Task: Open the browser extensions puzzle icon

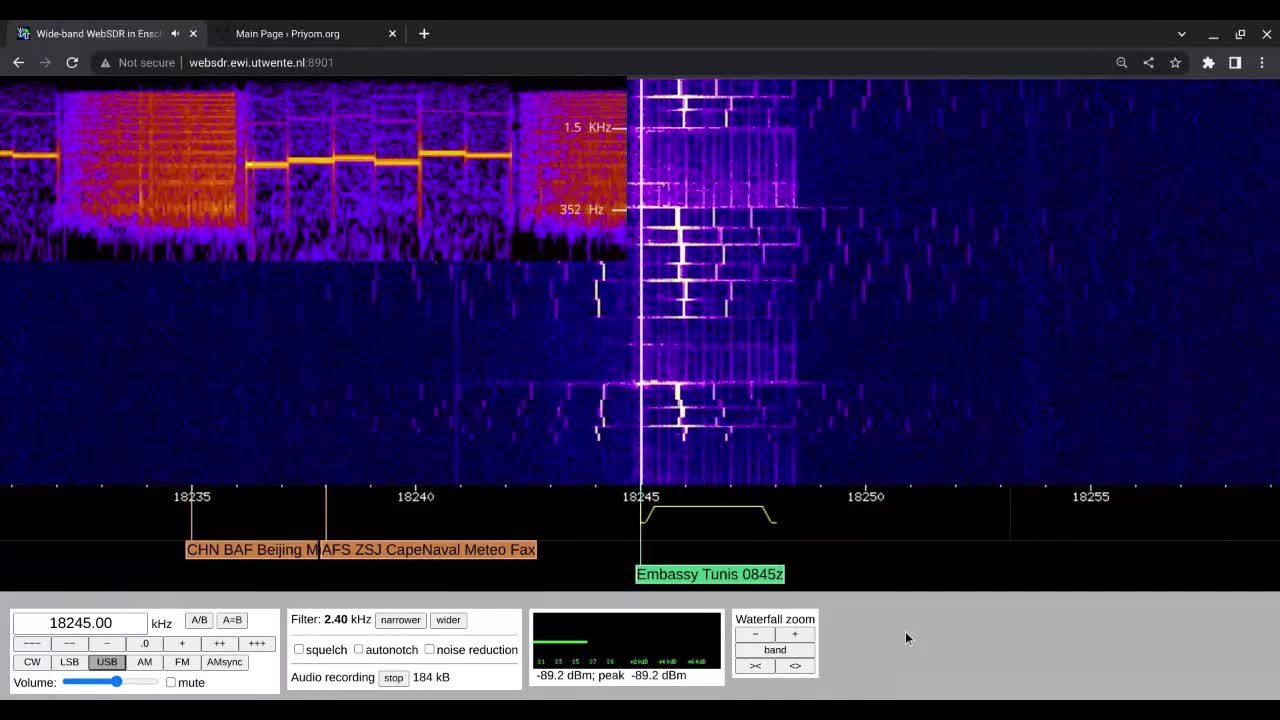Action: coord(1208,62)
